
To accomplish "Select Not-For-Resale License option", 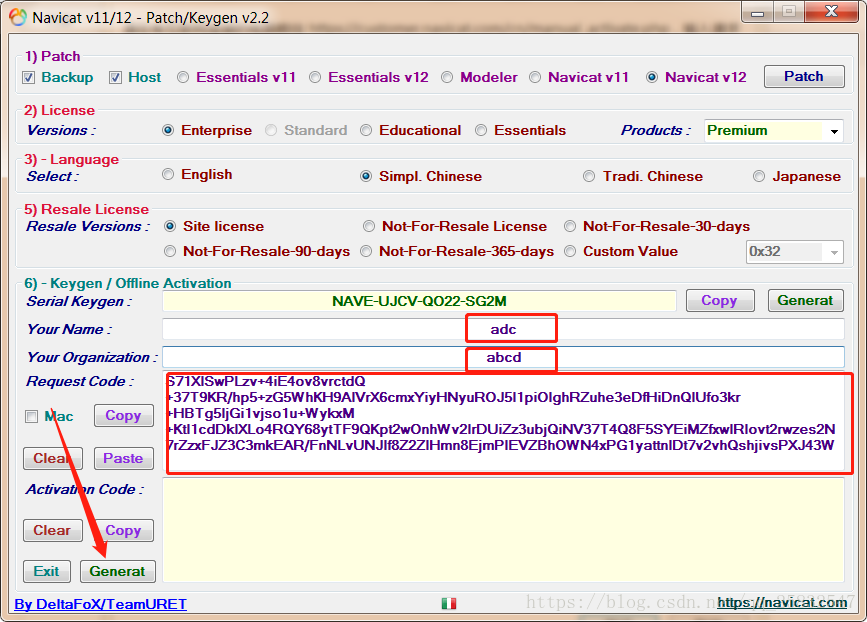I will 369,226.
